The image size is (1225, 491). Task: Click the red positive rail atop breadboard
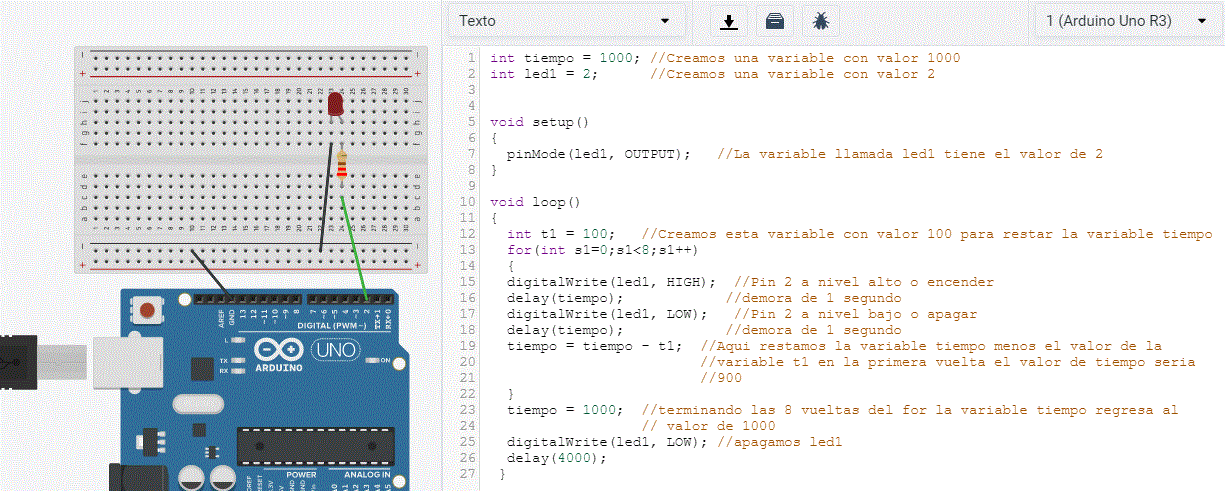coord(250,75)
